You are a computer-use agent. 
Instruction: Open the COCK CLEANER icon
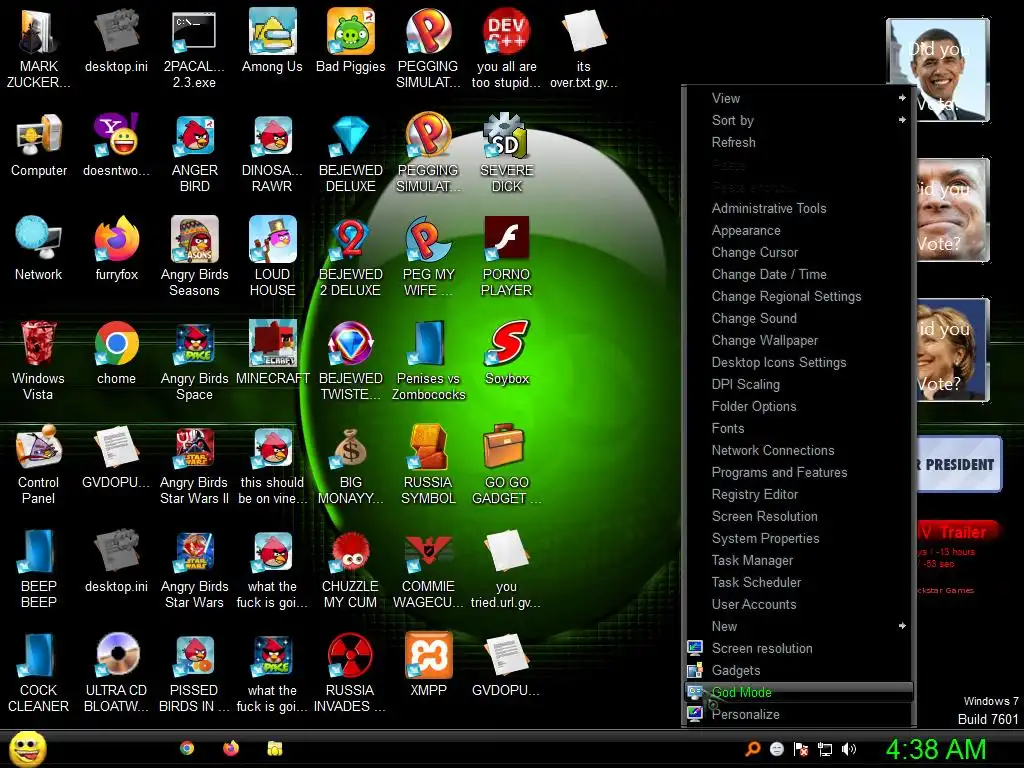click(39, 672)
